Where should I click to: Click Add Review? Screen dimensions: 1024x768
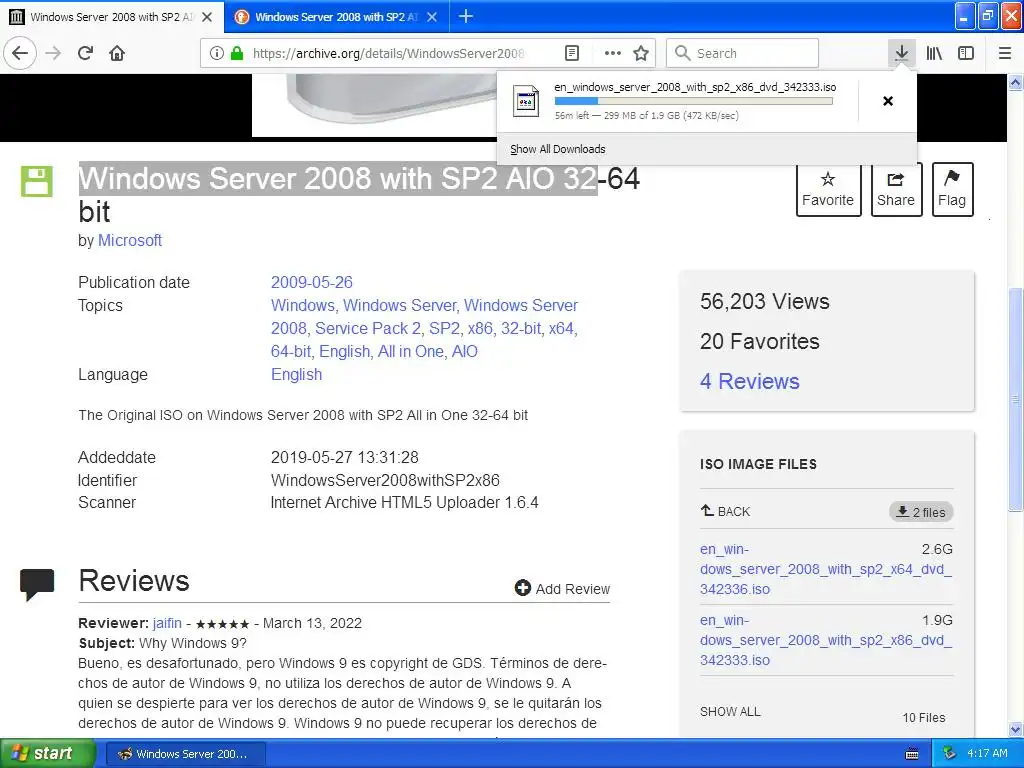562,588
